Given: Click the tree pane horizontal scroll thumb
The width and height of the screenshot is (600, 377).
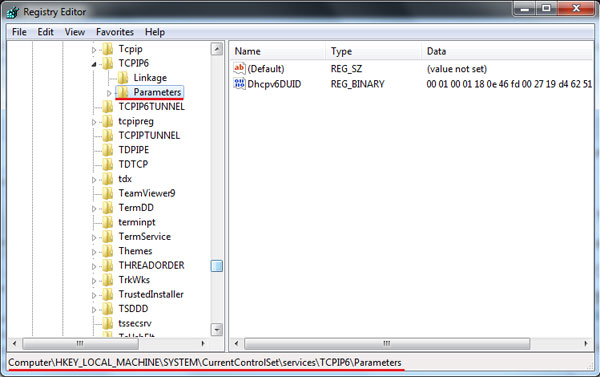Looking at the screenshot, I should tap(80, 343).
